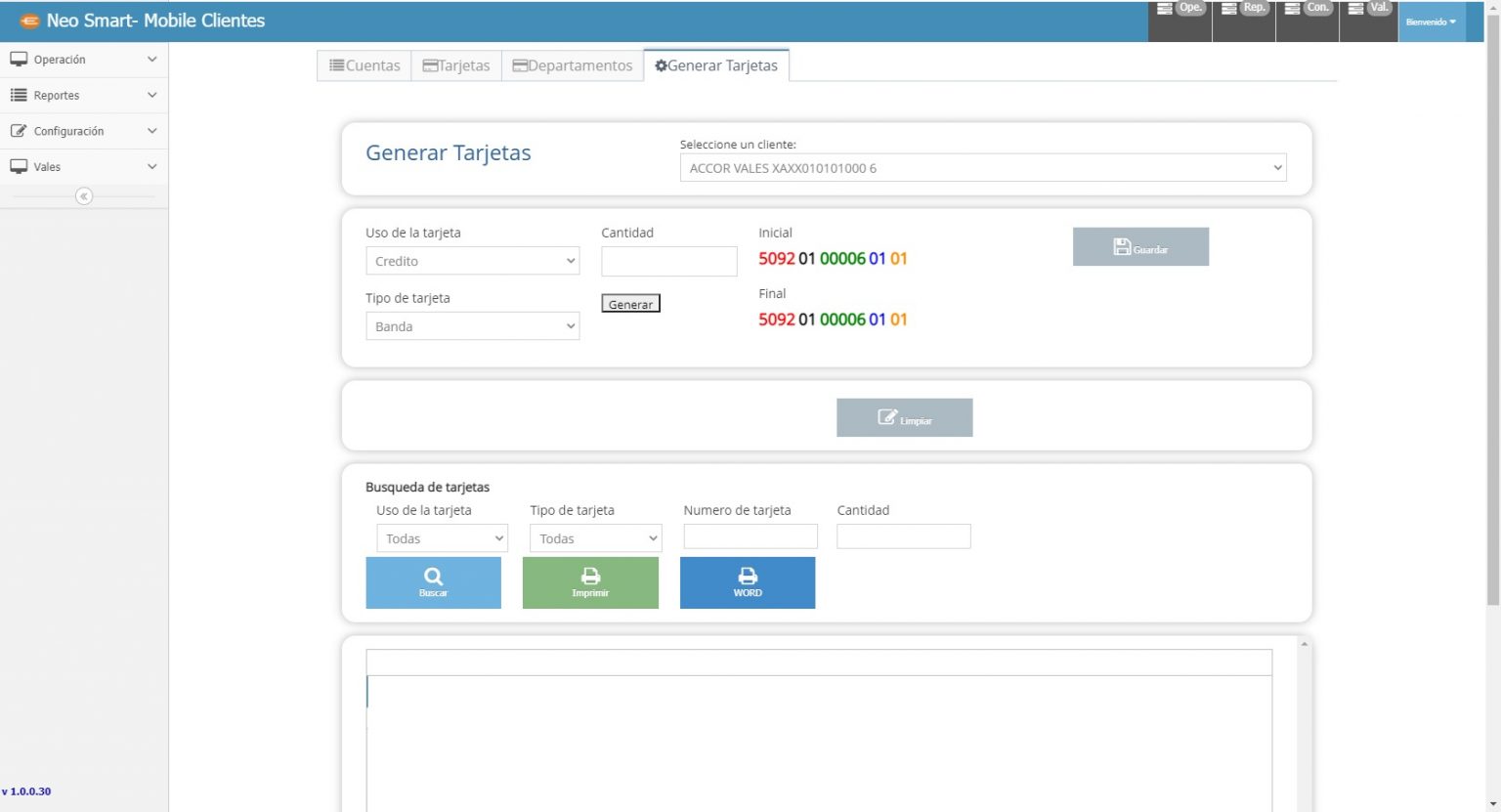The height and width of the screenshot is (812, 1501).
Task: Select the Reportes sidebar icon
Action: (19, 95)
